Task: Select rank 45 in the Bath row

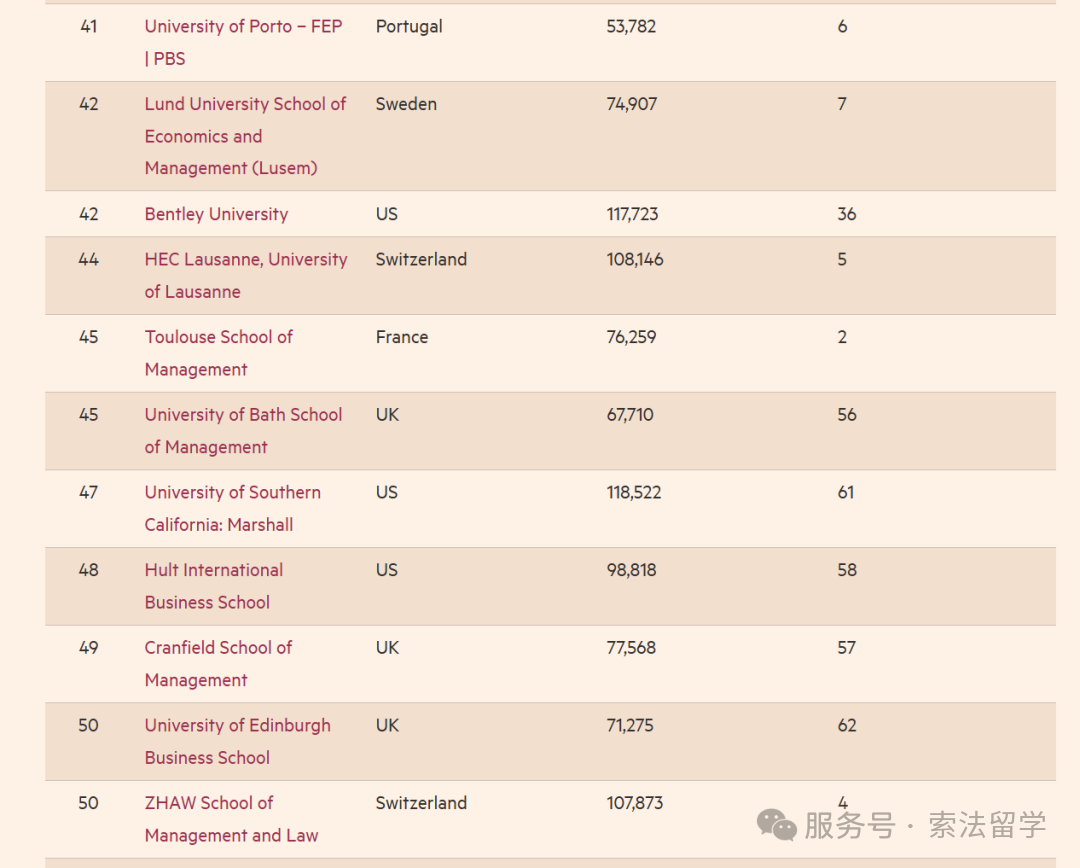Action: (x=88, y=415)
